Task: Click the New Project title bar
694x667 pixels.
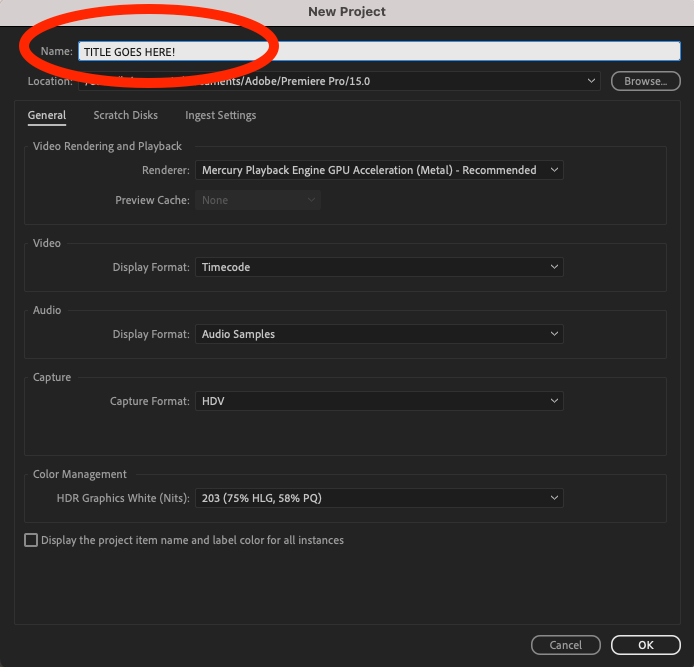Action: [x=347, y=12]
